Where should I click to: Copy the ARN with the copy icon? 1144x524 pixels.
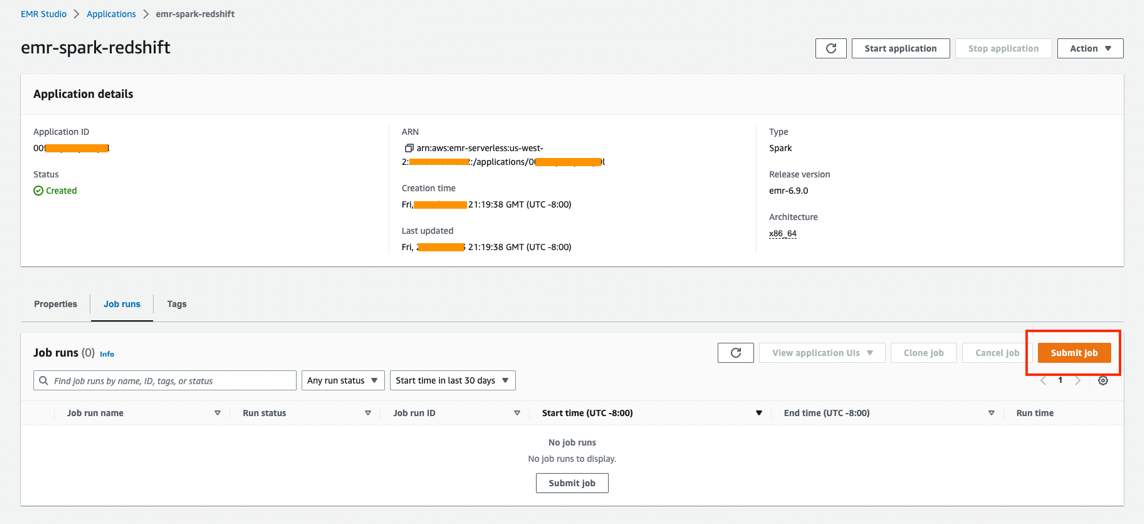409,148
